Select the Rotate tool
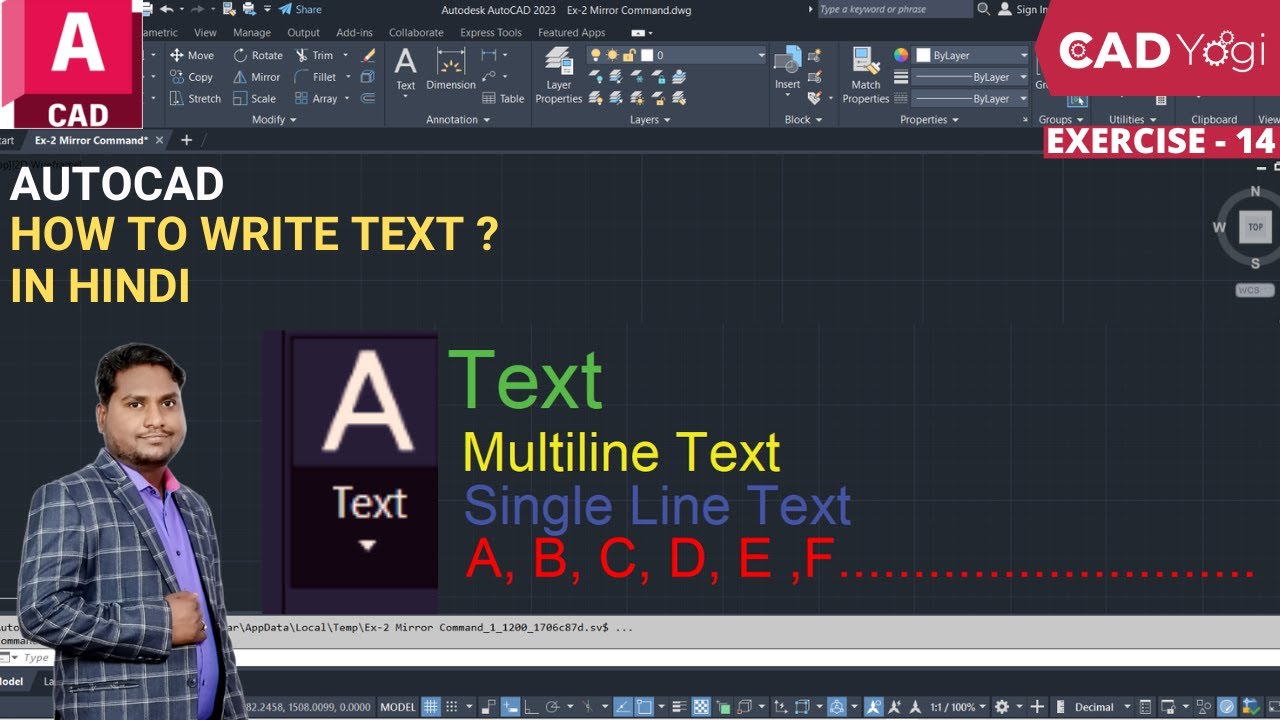Viewport: 1280px width, 720px height. point(258,56)
